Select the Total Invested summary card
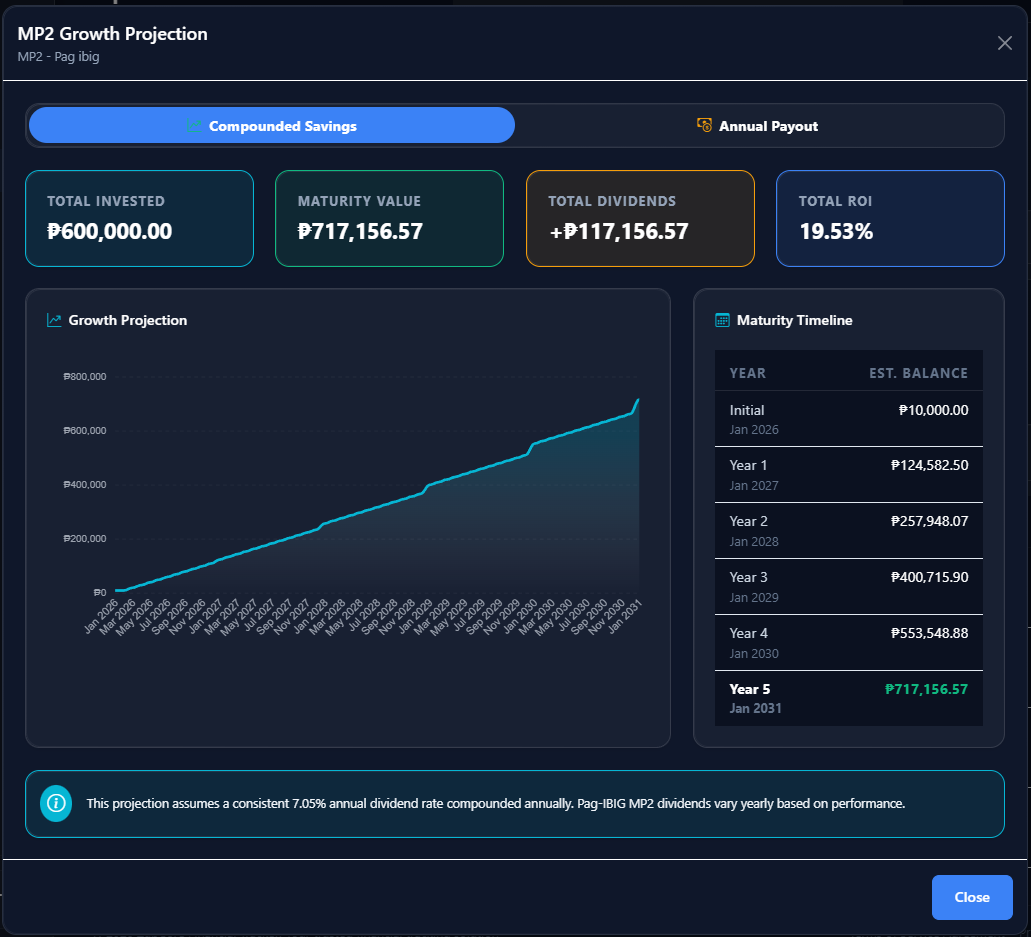Screen dimensions: 1031x937 tap(139, 218)
